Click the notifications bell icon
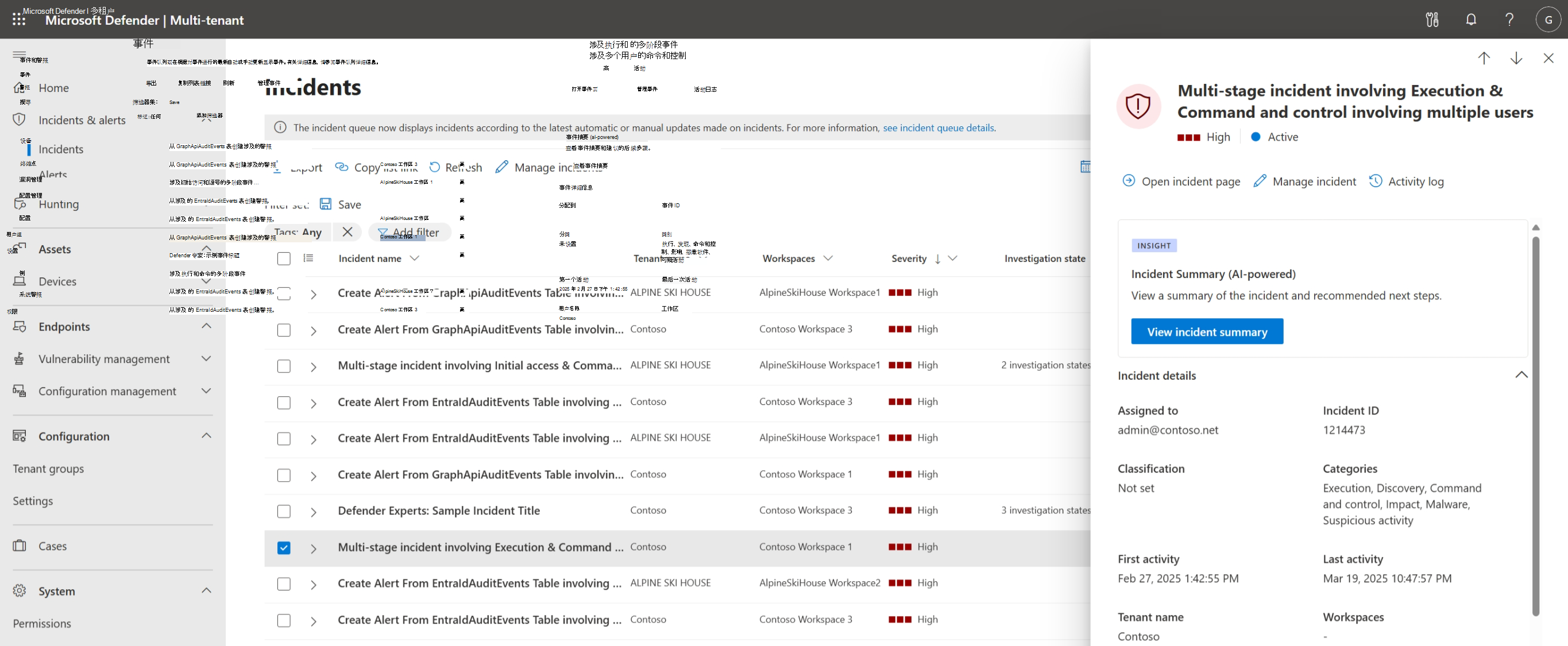 1470,20
